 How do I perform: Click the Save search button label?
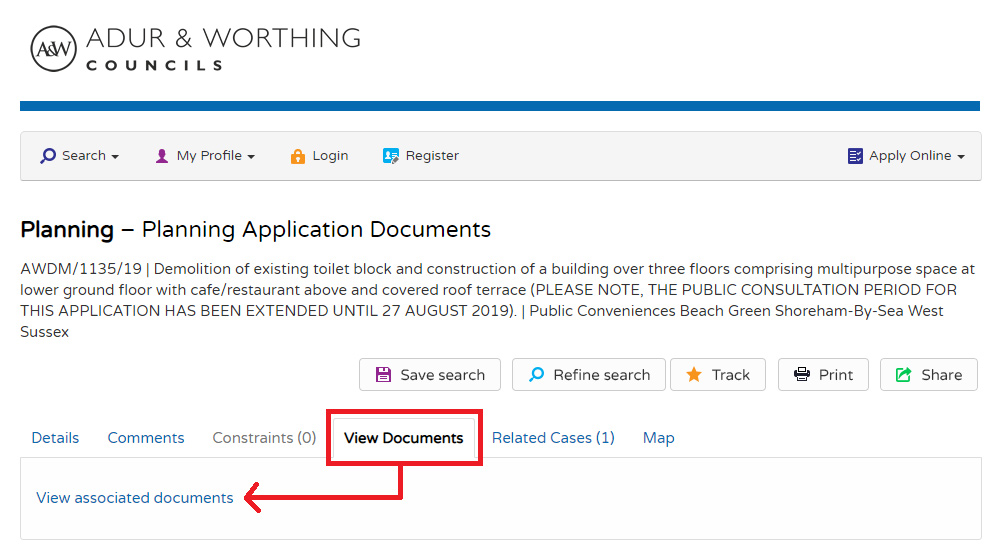tap(442, 375)
